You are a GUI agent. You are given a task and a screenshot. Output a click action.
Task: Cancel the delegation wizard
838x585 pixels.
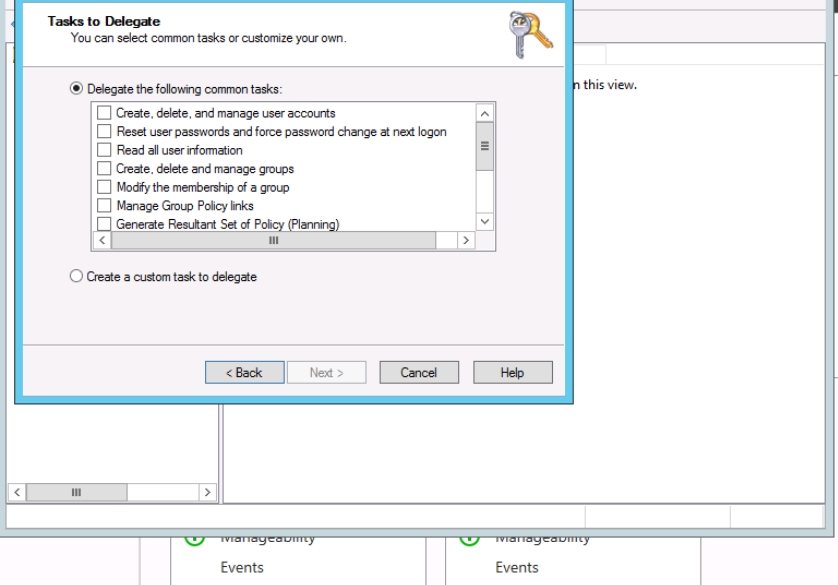tap(419, 373)
